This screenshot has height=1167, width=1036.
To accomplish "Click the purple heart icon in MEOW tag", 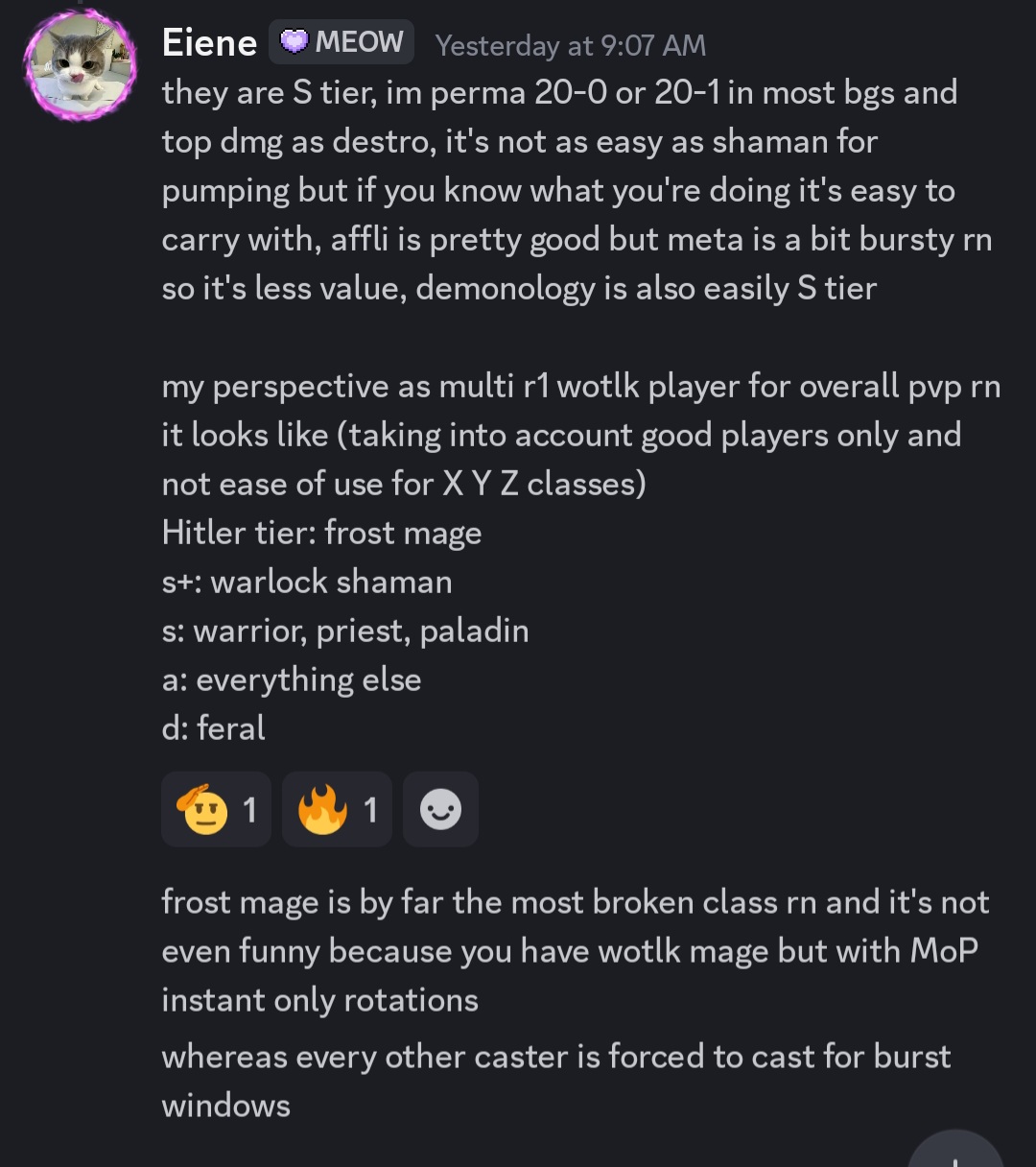I will point(294,42).
